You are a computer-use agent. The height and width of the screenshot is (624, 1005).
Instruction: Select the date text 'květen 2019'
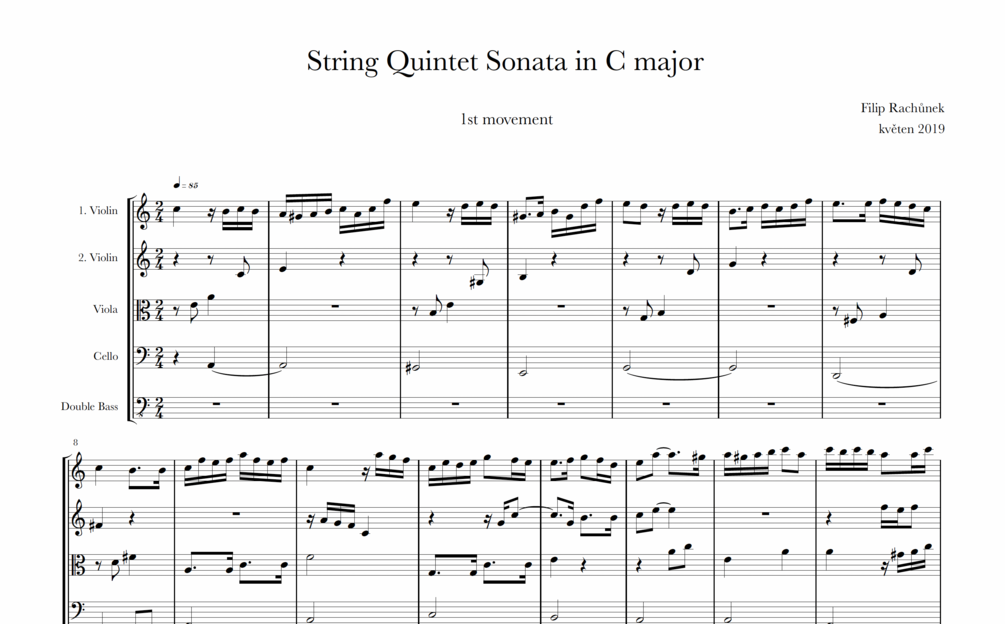point(911,129)
